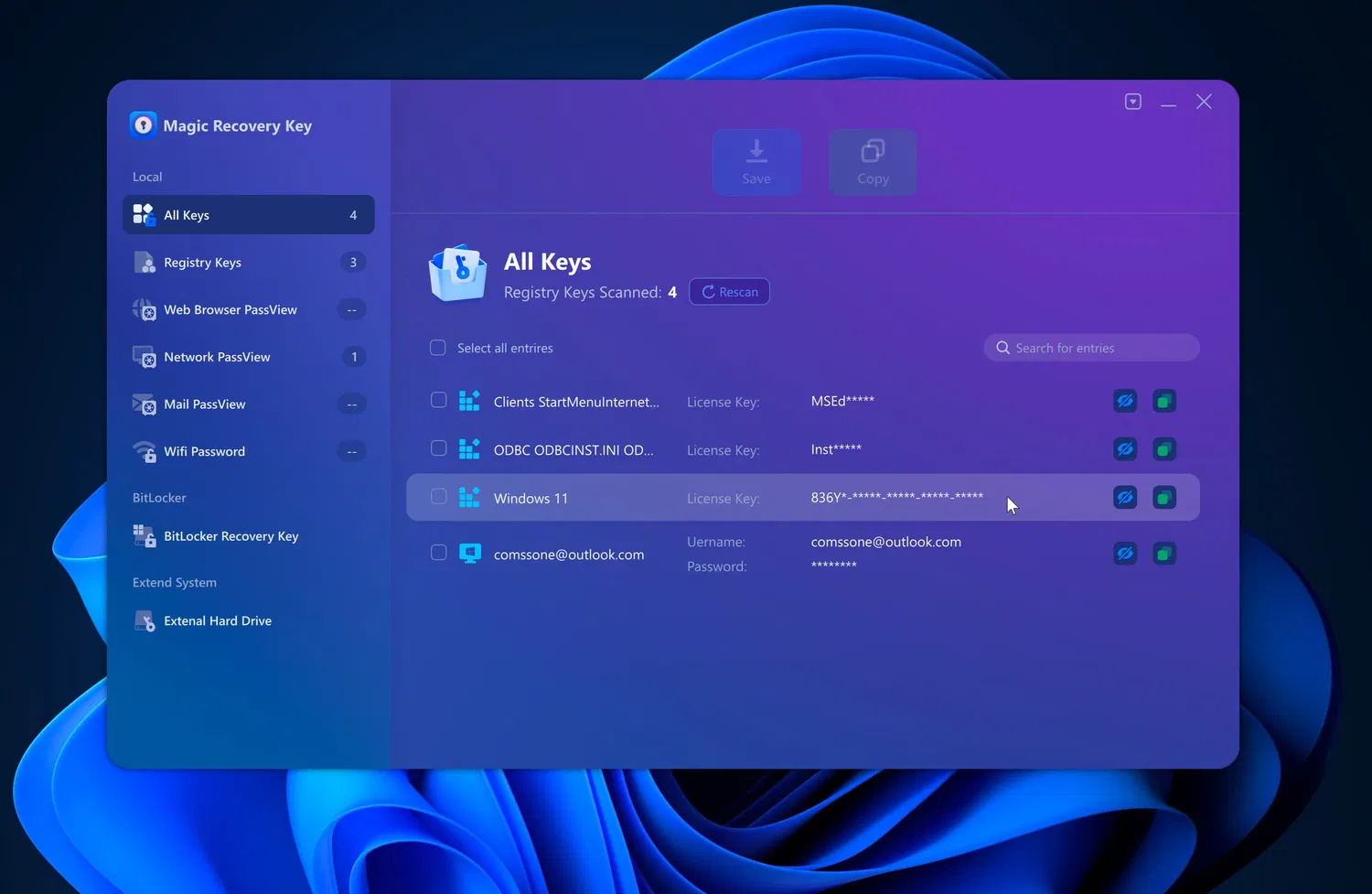
Task: Copy the selected keys
Action: tap(873, 162)
